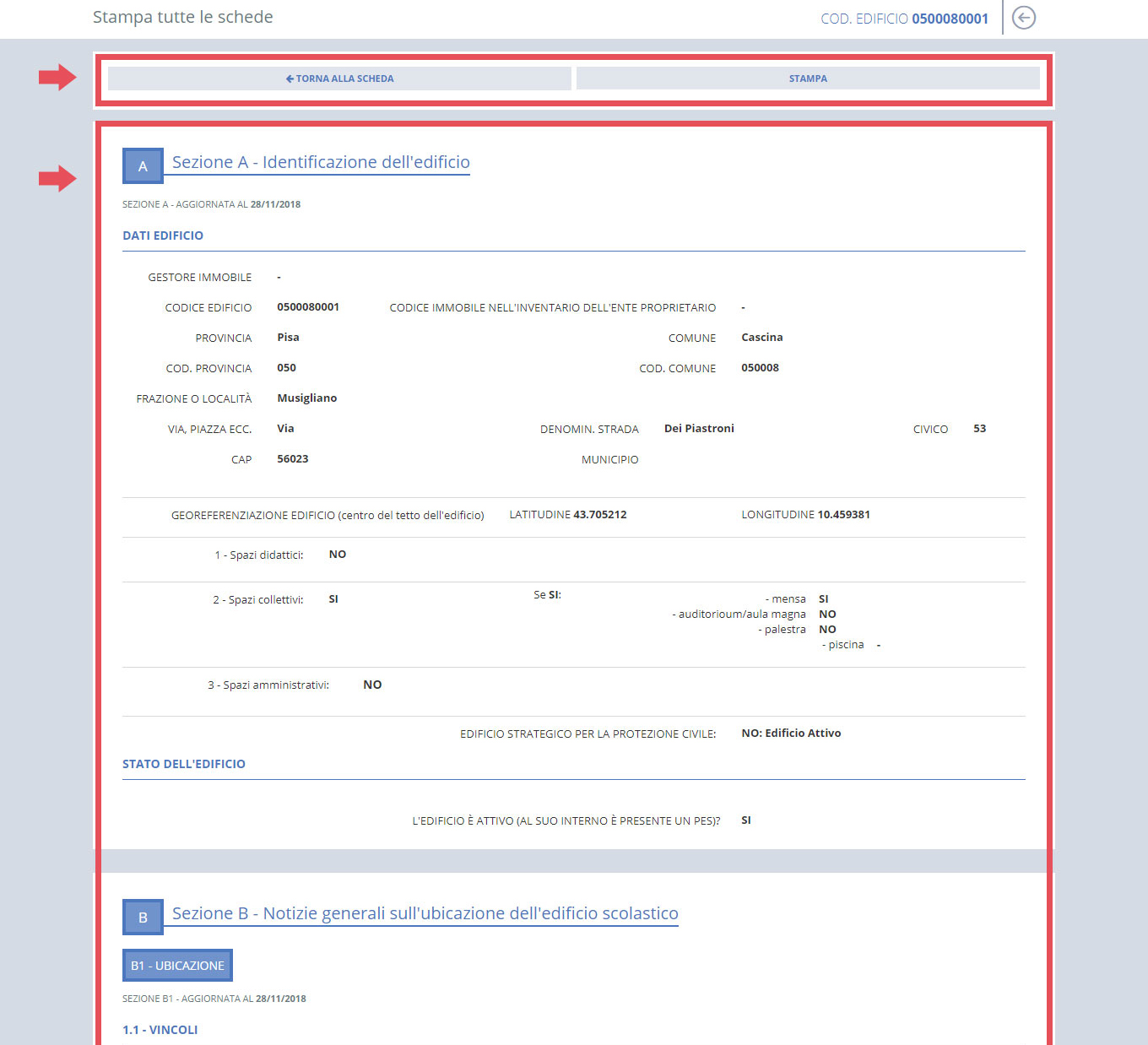Click the comune value Cascina

click(762, 338)
